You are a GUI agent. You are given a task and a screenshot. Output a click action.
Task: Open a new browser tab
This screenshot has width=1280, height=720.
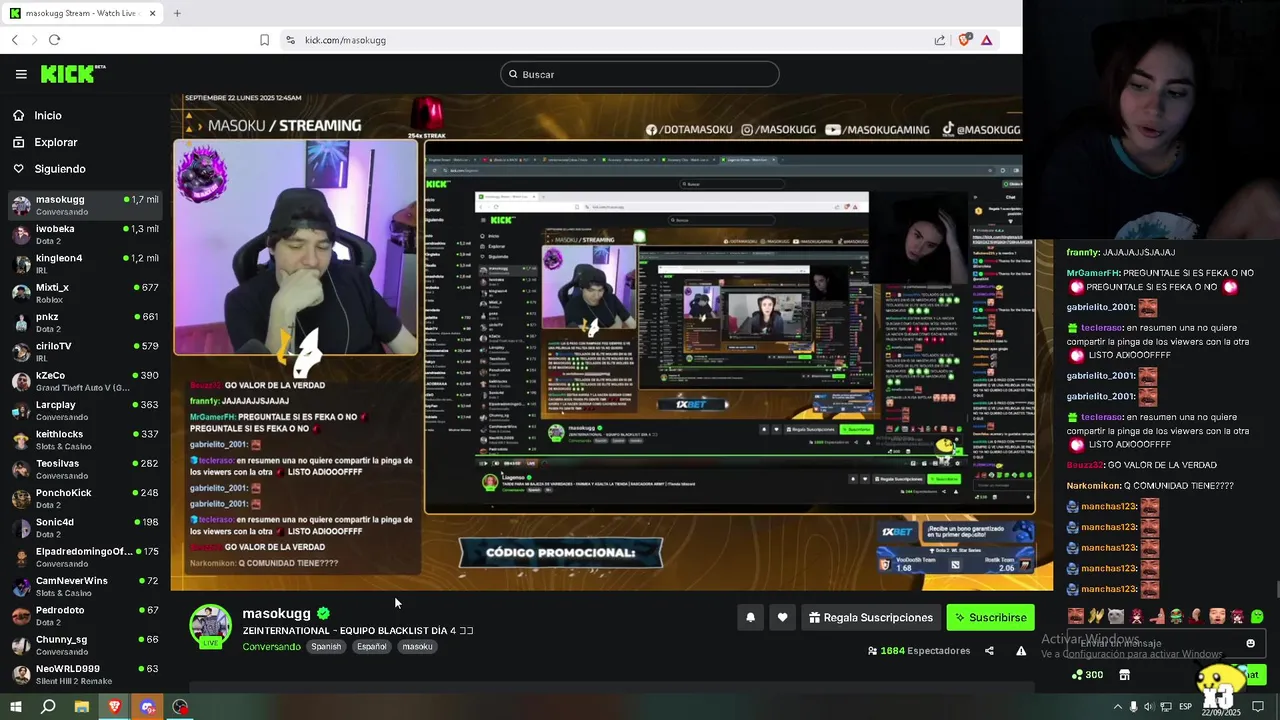(x=177, y=13)
